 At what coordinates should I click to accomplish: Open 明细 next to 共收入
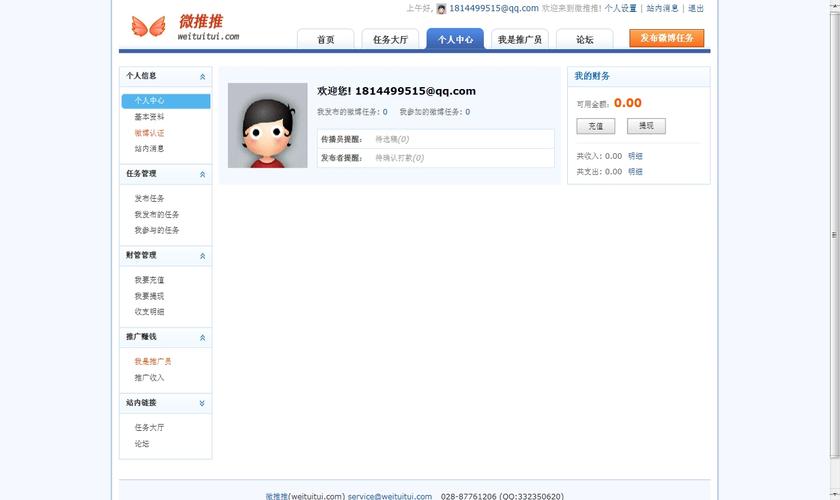[635, 156]
